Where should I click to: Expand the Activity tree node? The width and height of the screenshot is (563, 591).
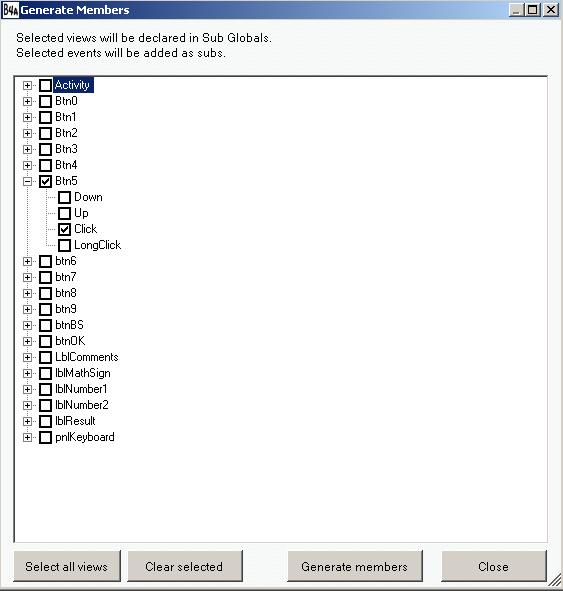point(27,86)
